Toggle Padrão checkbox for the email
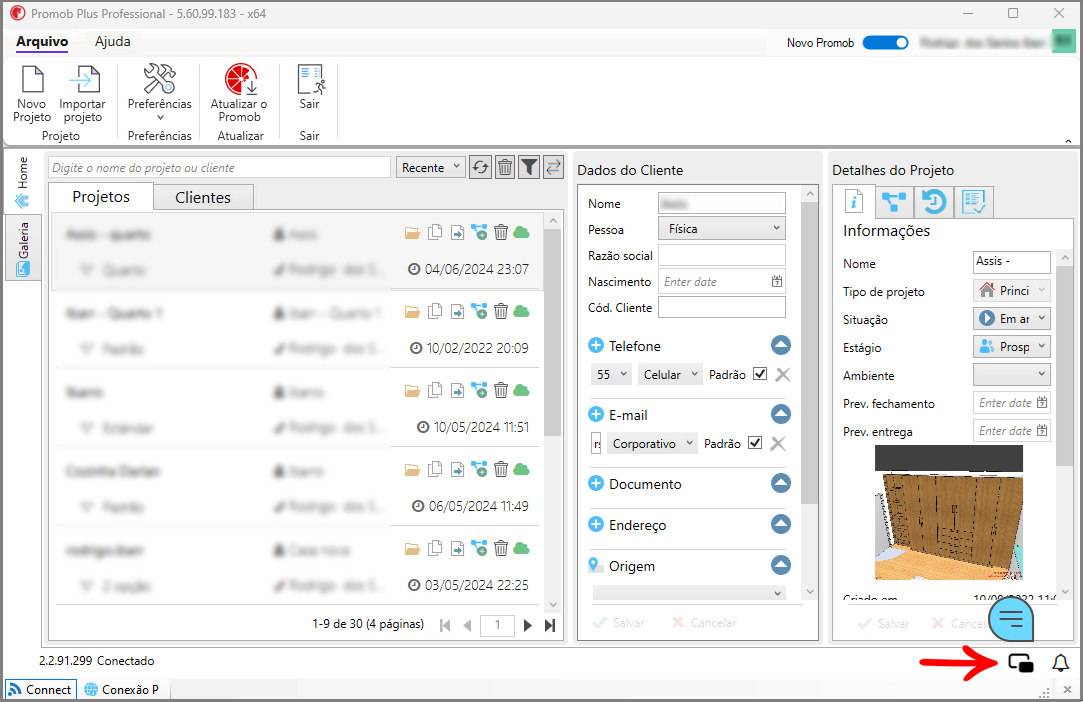This screenshot has height=702, width=1083. (x=755, y=443)
